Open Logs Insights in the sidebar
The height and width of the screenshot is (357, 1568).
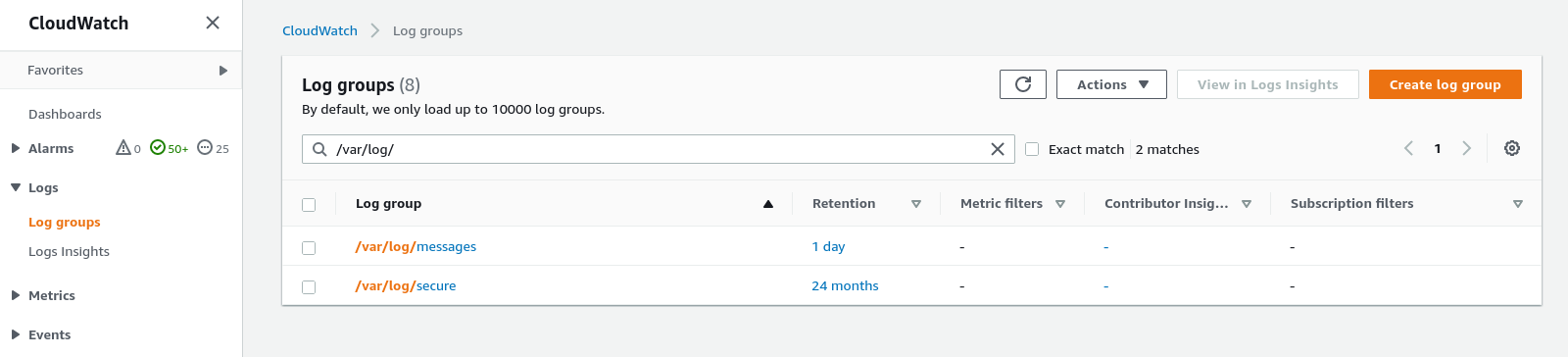(x=69, y=252)
